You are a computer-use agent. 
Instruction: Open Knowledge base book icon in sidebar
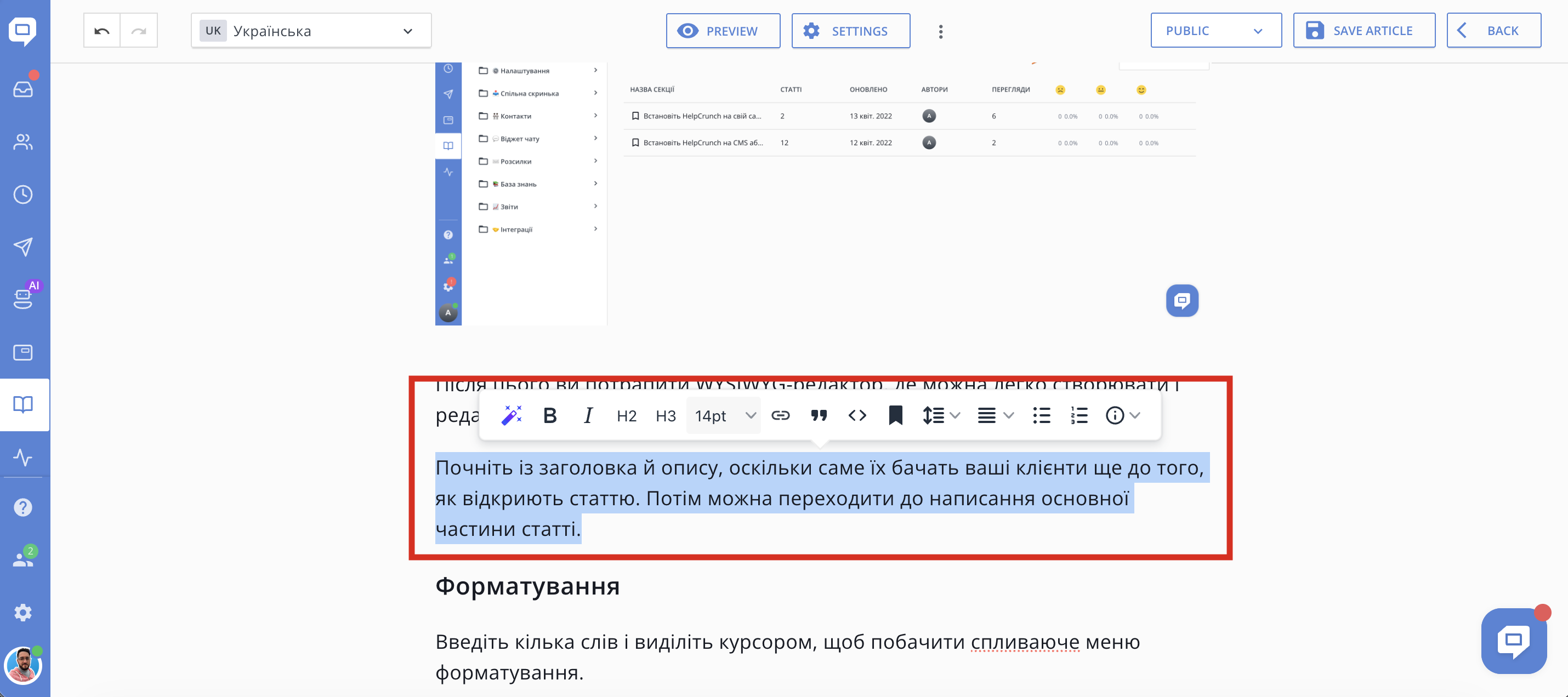click(23, 404)
